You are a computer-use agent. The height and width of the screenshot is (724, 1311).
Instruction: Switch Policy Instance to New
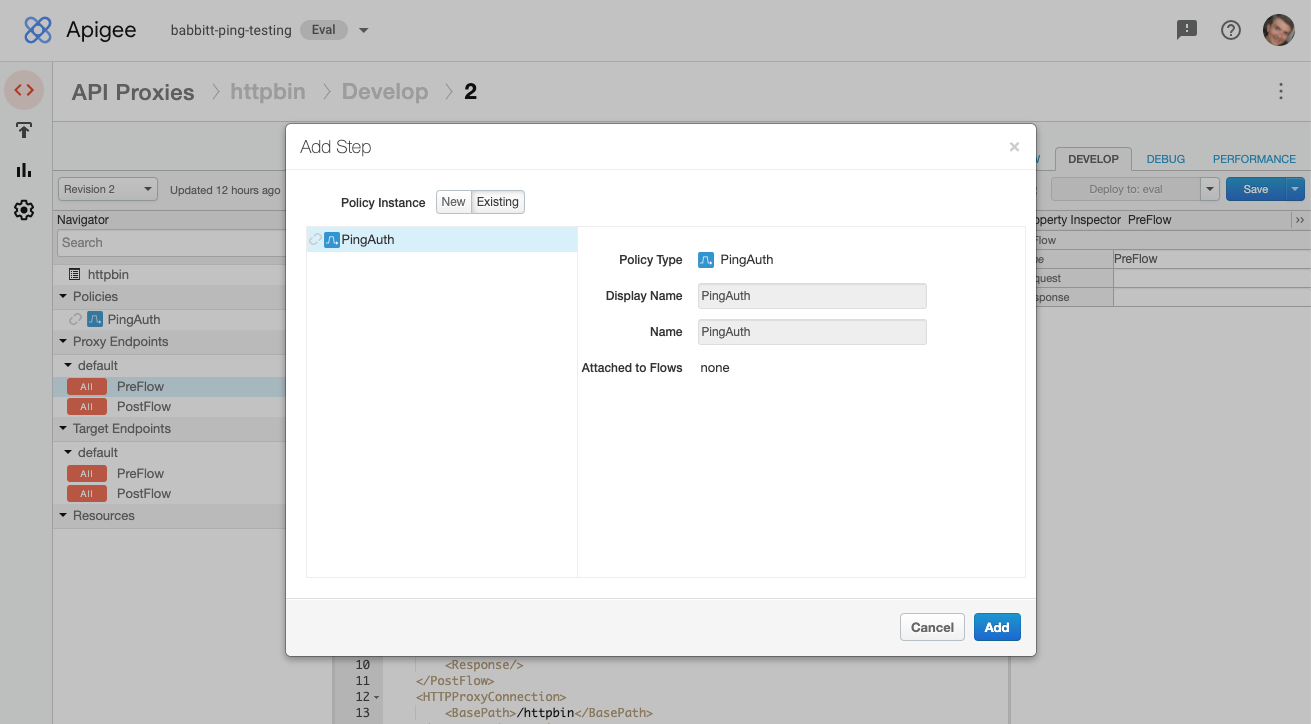(453, 201)
